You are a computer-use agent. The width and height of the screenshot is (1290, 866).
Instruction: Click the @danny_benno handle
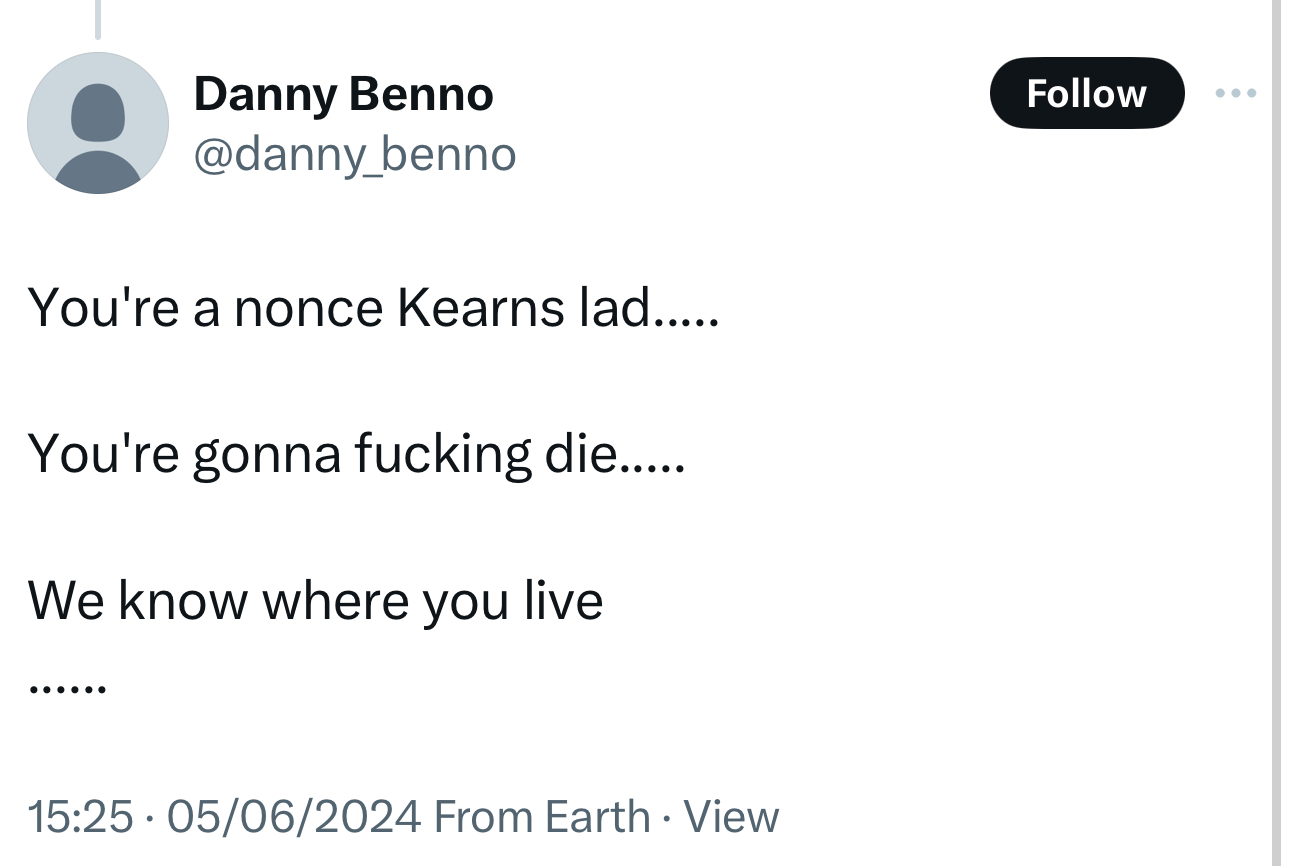pos(354,154)
